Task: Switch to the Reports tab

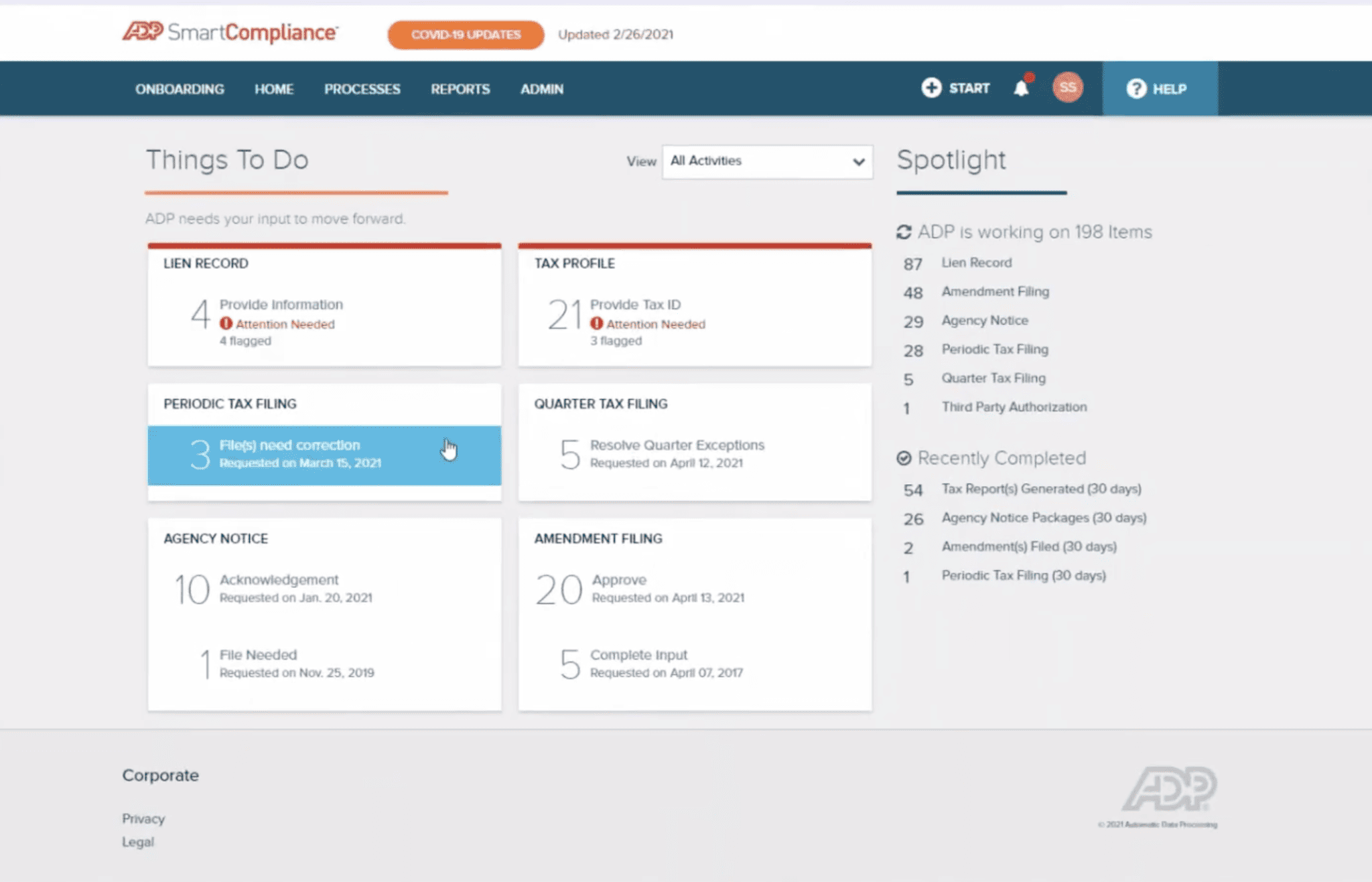Action: coord(460,88)
